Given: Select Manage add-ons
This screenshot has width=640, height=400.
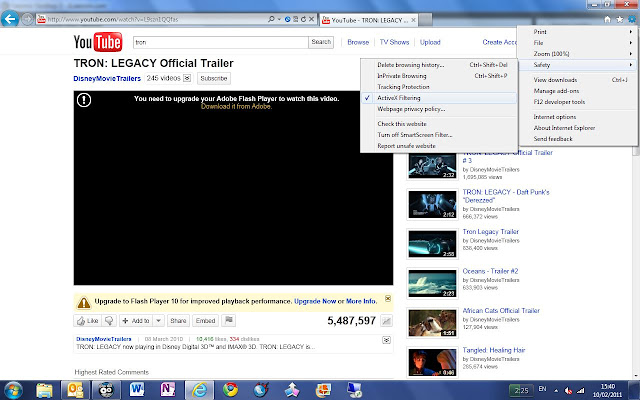Looking at the screenshot, I should (578, 91).
